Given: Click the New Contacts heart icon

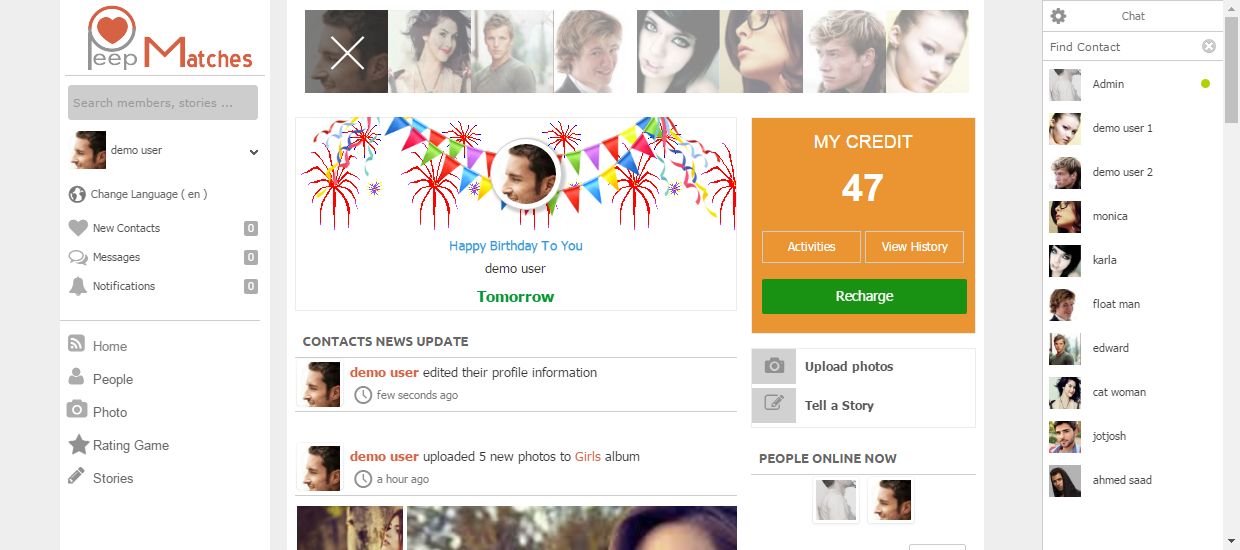Looking at the screenshot, I should [78, 228].
